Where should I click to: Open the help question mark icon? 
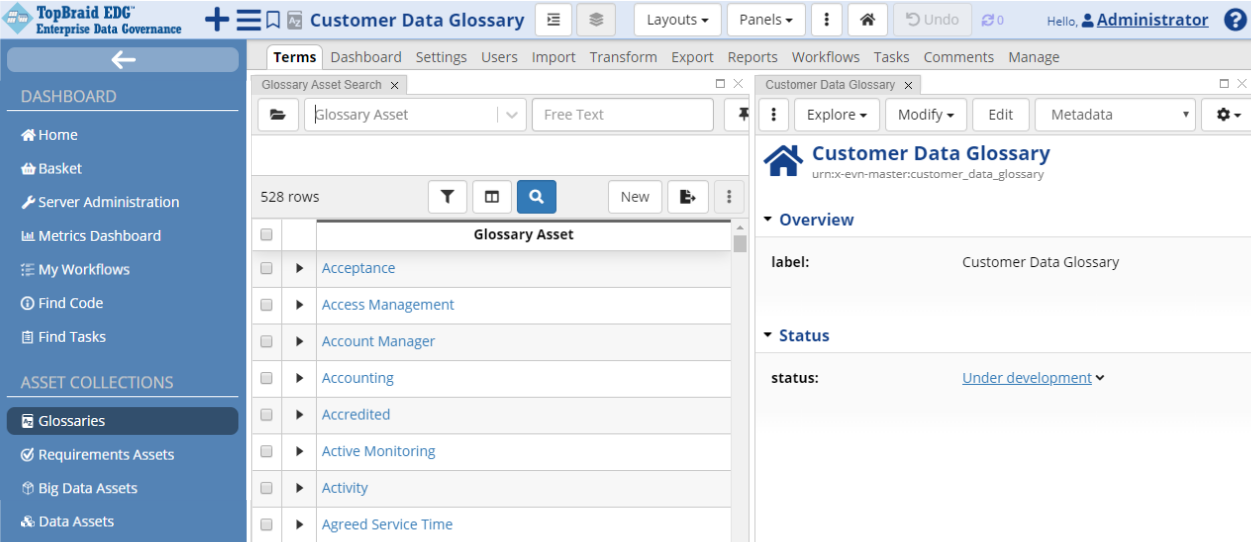(x=1235, y=20)
